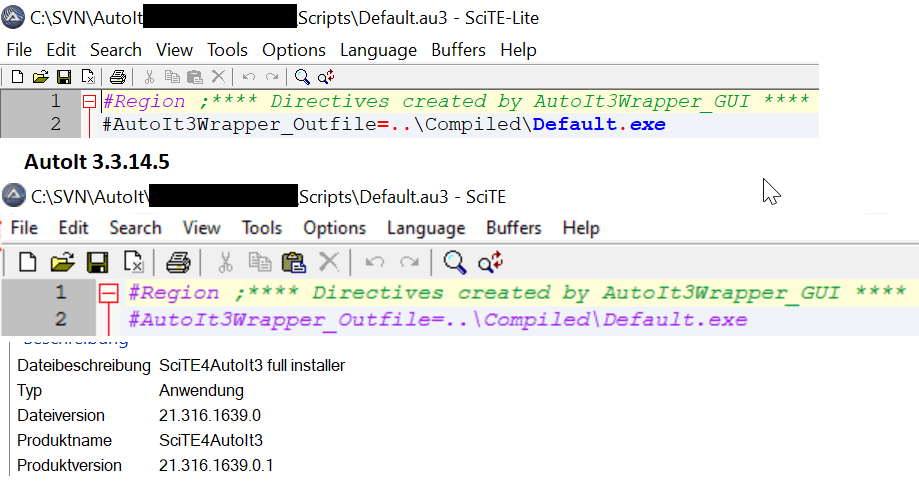Screen dimensions: 919x487
Task: Open Edit menu in SciTE-Lite window
Action: pyautogui.click(x=61, y=50)
